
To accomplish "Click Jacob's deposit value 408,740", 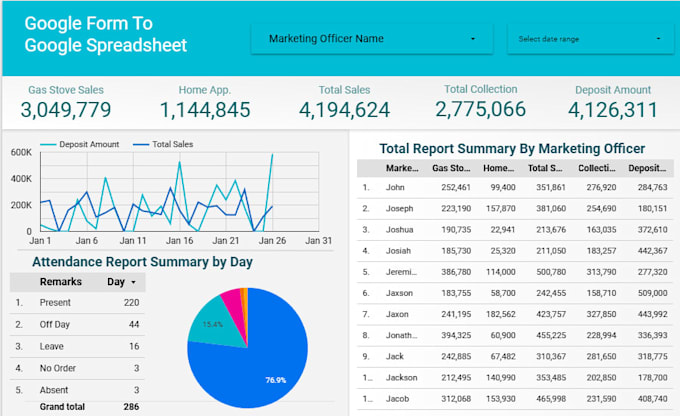I will 652,399.
